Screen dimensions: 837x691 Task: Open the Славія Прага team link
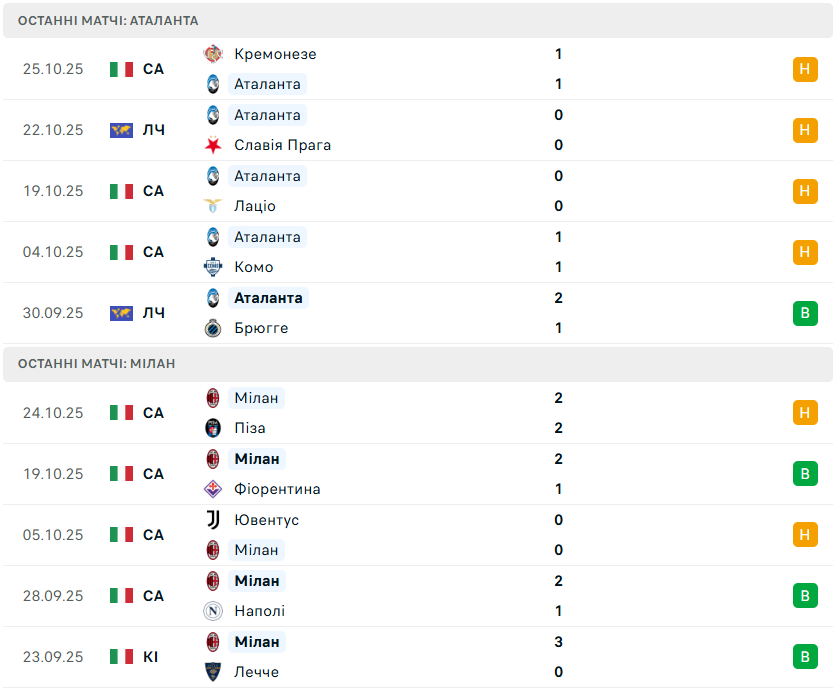click(x=282, y=145)
